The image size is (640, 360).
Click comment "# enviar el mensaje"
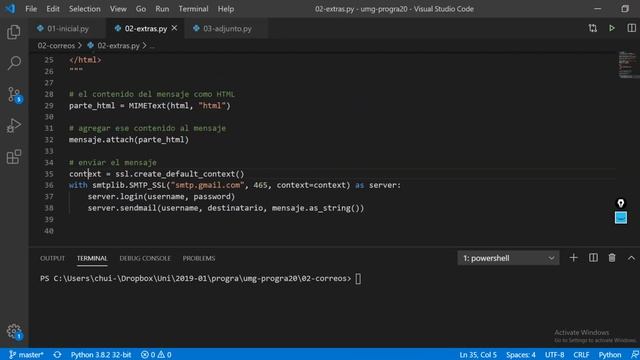[x=113, y=162]
